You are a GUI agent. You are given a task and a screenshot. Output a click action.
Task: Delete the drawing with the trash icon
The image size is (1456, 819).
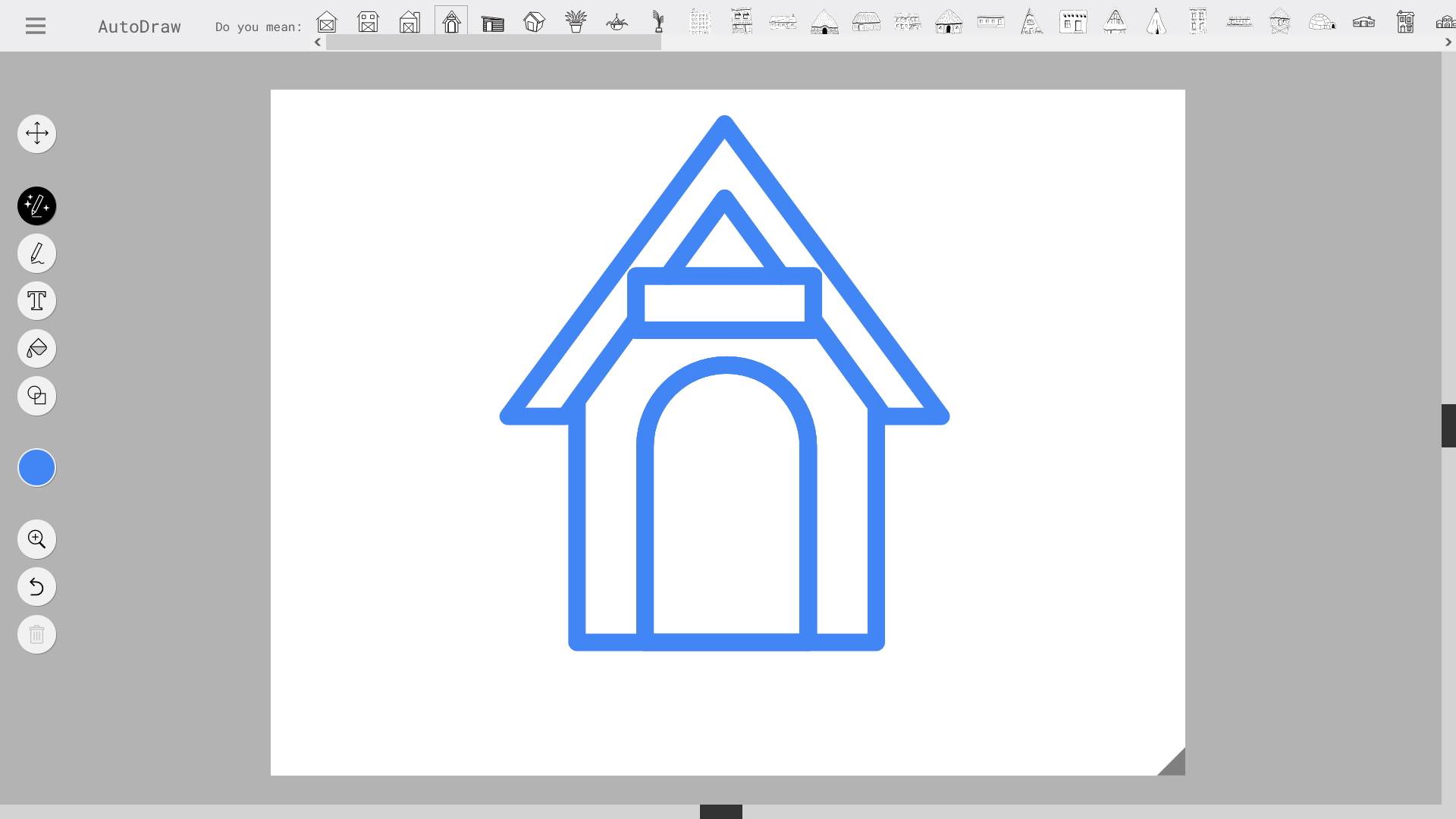click(36, 634)
